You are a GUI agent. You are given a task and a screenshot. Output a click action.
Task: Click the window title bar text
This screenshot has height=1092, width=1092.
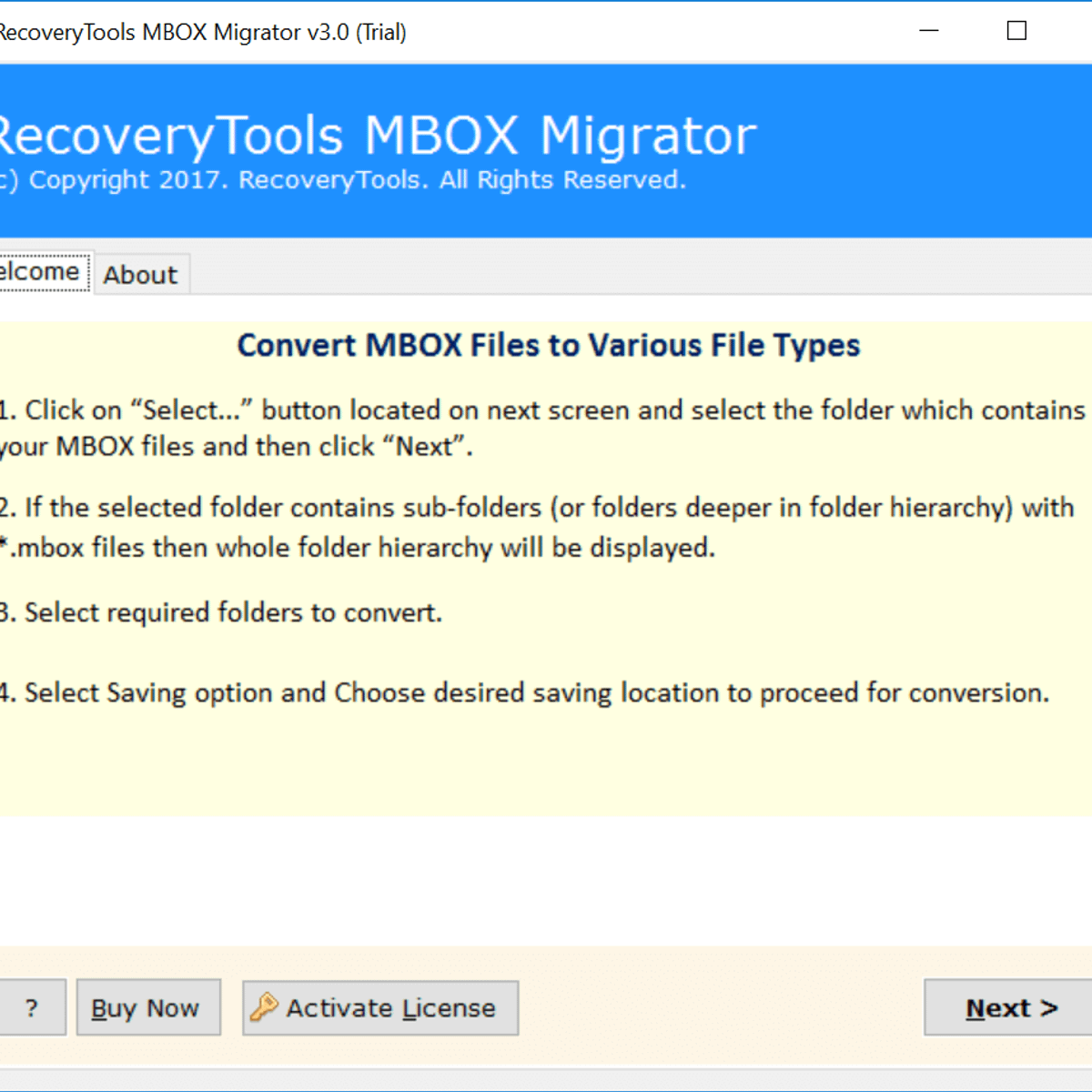tap(202, 32)
